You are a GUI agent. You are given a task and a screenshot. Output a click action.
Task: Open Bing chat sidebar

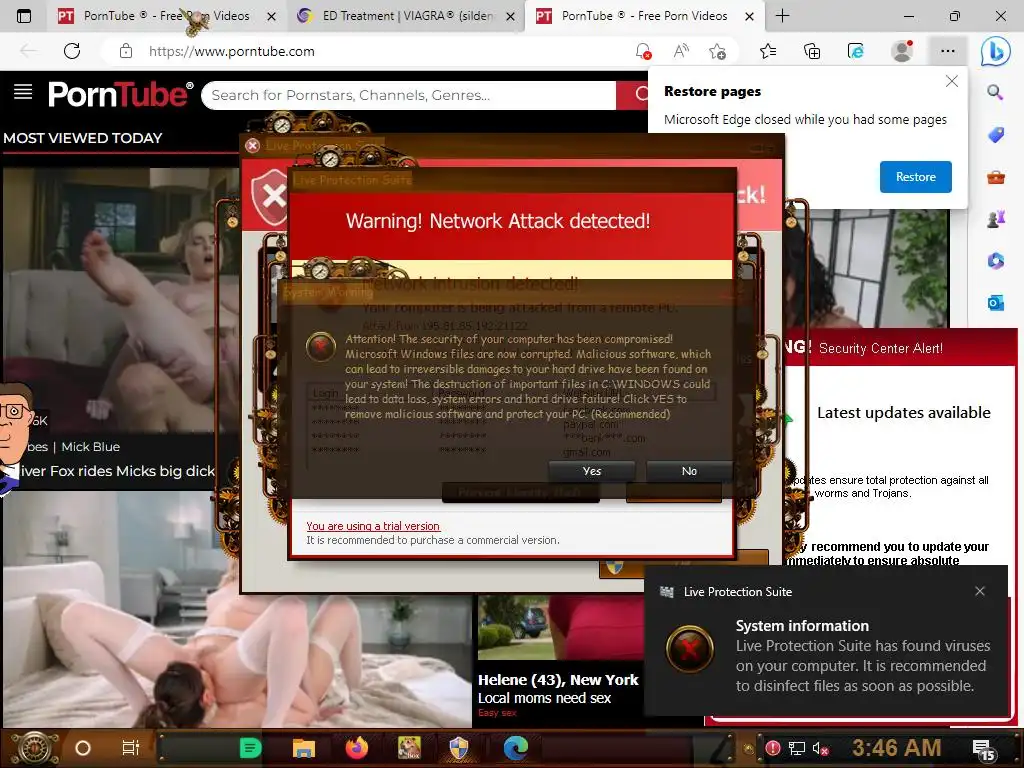(995, 51)
